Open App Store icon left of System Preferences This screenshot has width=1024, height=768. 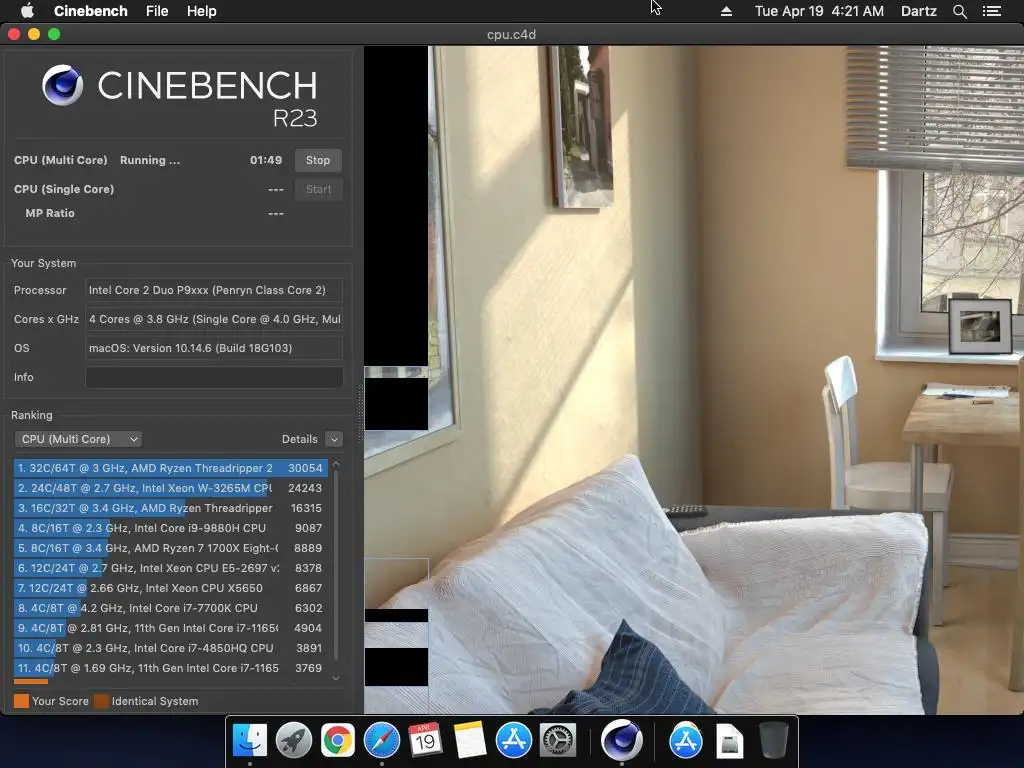coord(513,741)
